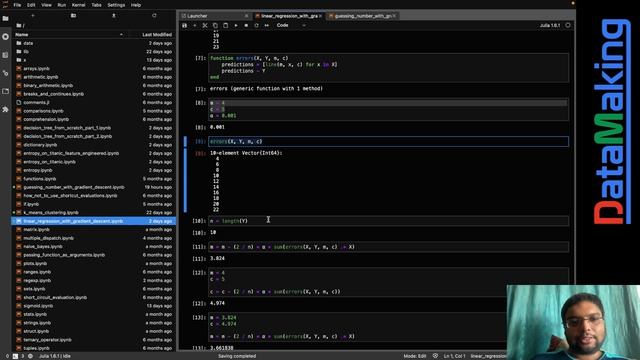This screenshot has height=360, width=640.
Task: Restart the kernel icon
Action: pyautogui.click(x=256, y=25)
